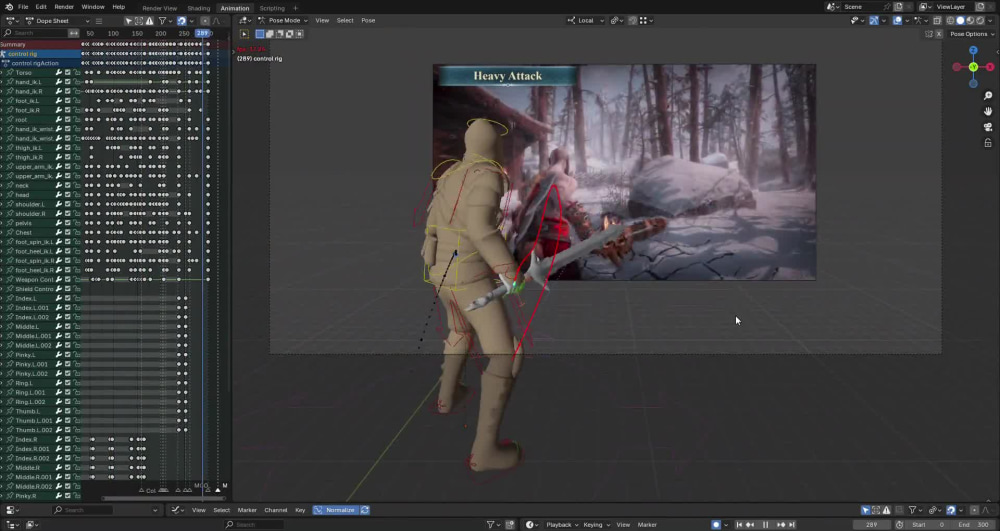Toggle the checkbox on the head channel
The width and height of the screenshot is (1000, 531).
coord(68,194)
